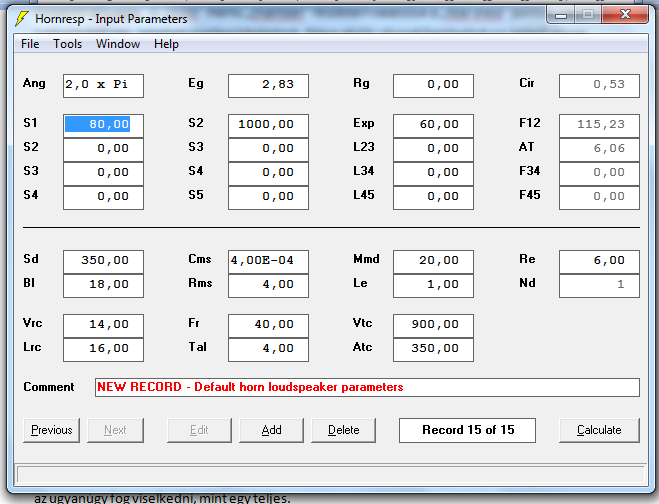
Task: Click the Cms field 4,00E-04
Action: point(268,261)
